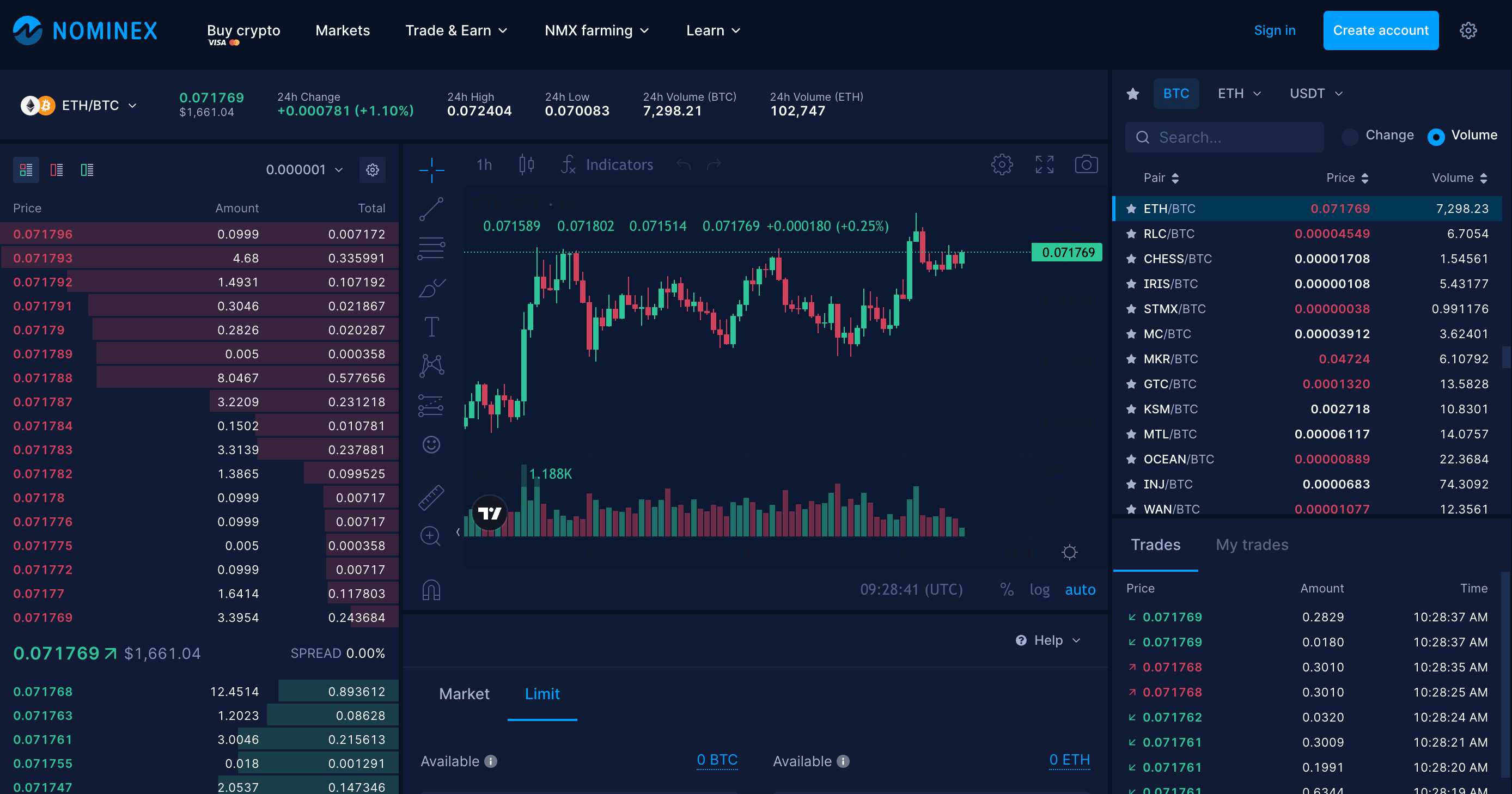The height and width of the screenshot is (794, 1512).
Task: Select the text annotation tool
Action: click(431, 326)
